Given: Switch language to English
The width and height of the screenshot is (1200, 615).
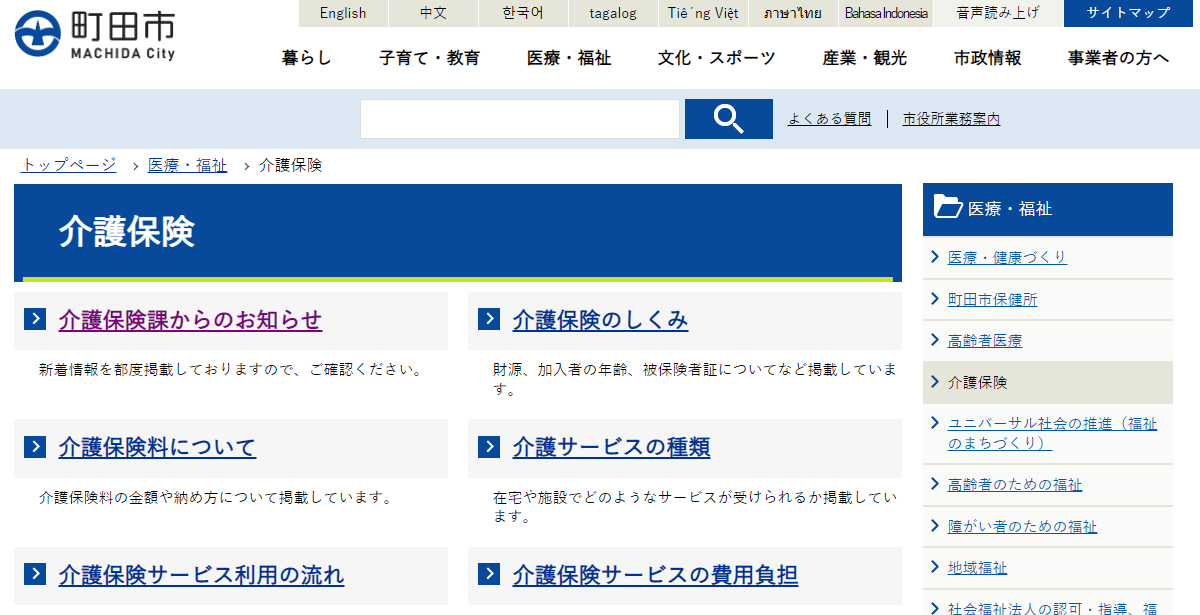Looking at the screenshot, I should click(343, 13).
